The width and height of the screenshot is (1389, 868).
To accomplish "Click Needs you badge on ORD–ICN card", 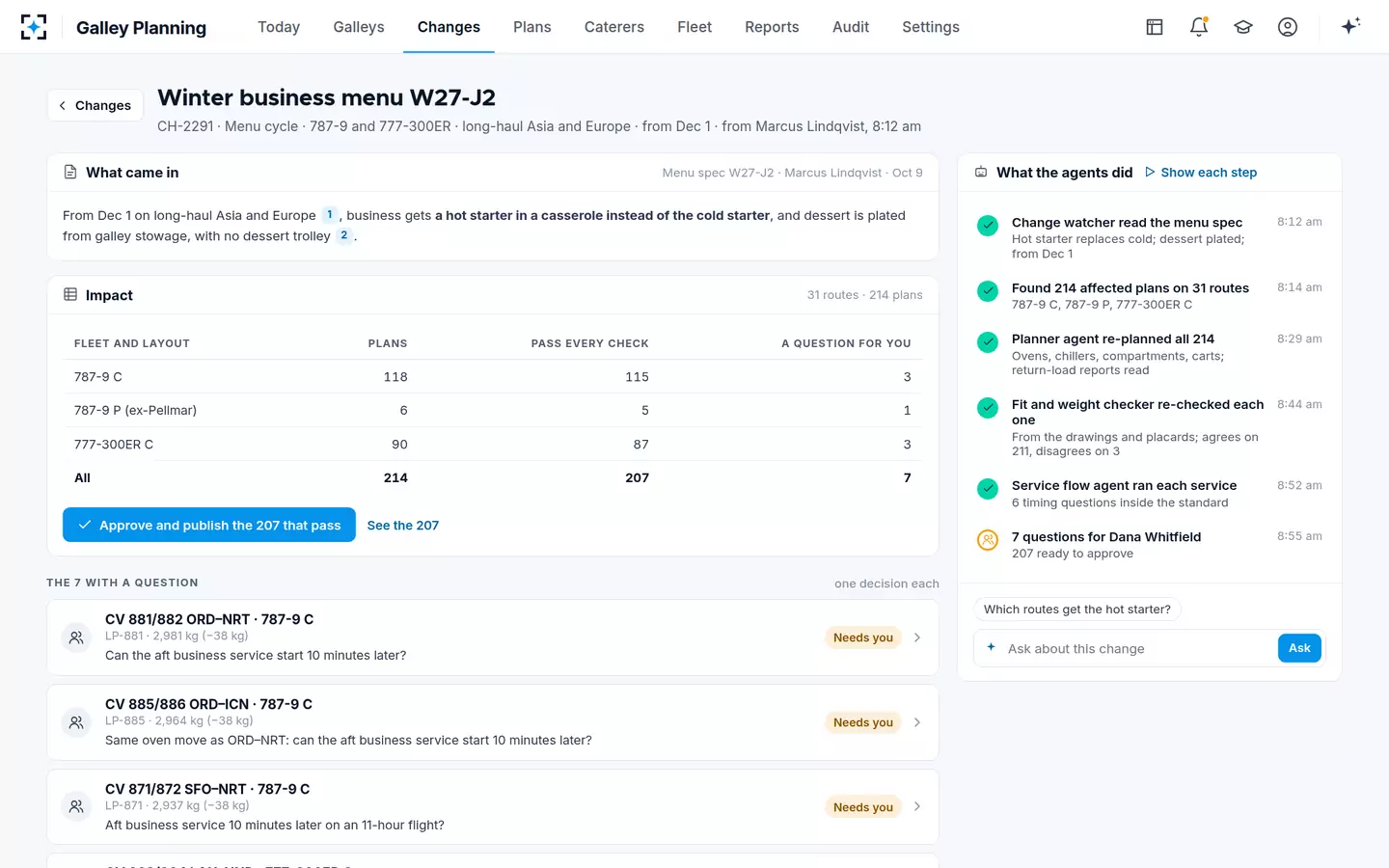I will (x=863, y=722).
